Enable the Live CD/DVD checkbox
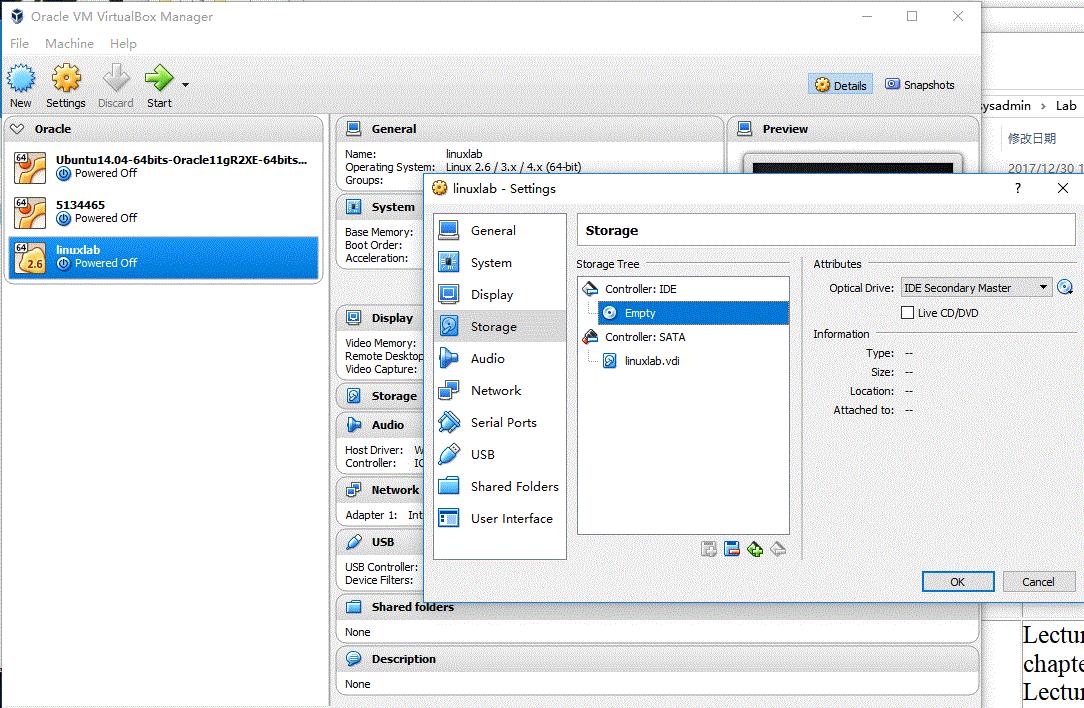 pos(907,313)
